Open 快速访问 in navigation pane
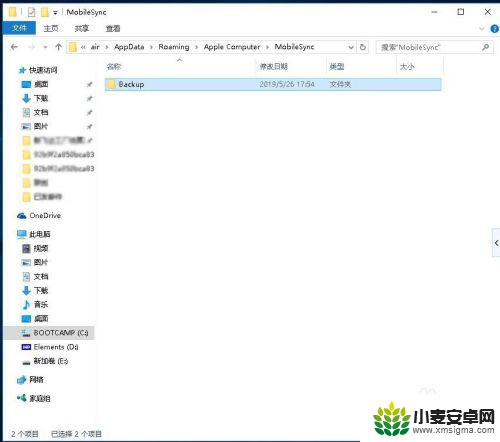 [43, 70]
